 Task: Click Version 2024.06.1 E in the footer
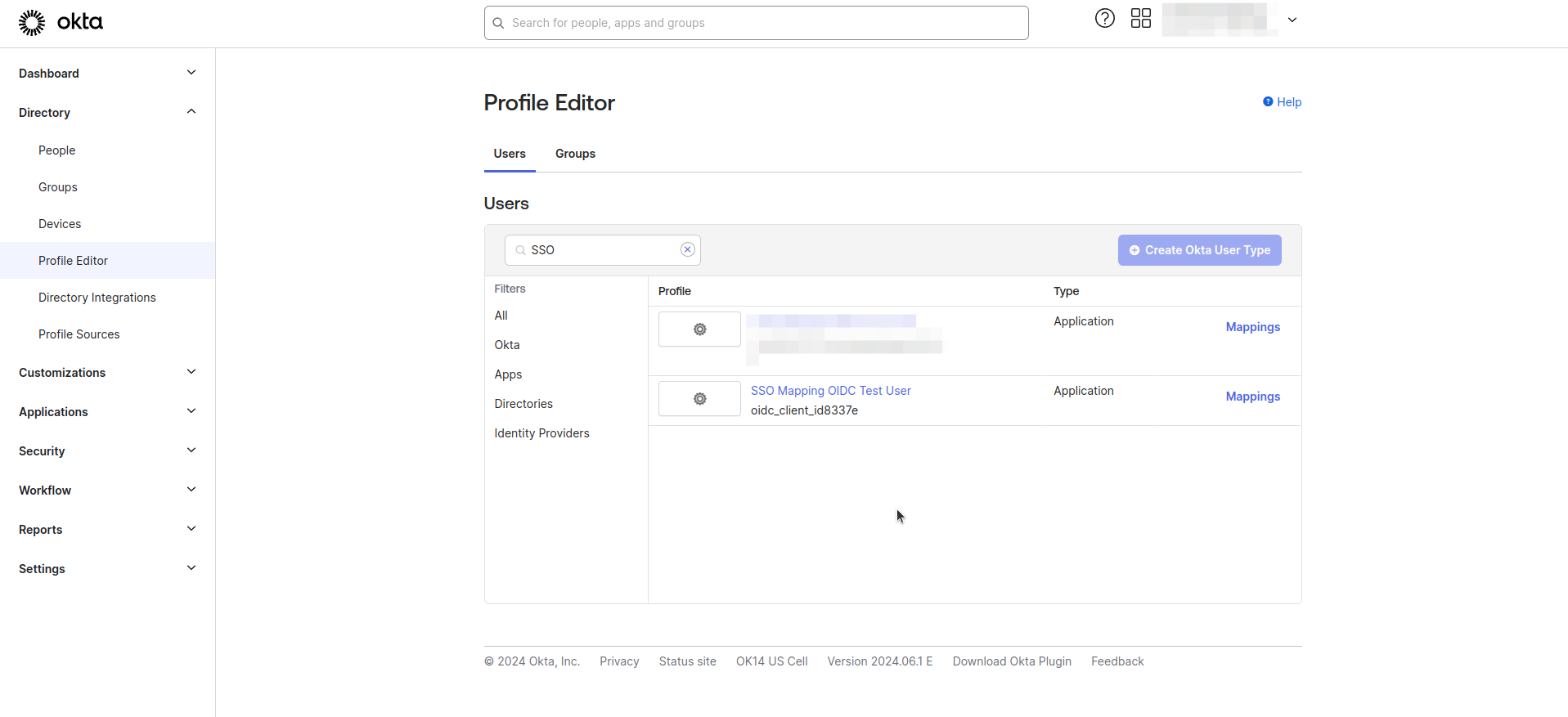point(879,661)
